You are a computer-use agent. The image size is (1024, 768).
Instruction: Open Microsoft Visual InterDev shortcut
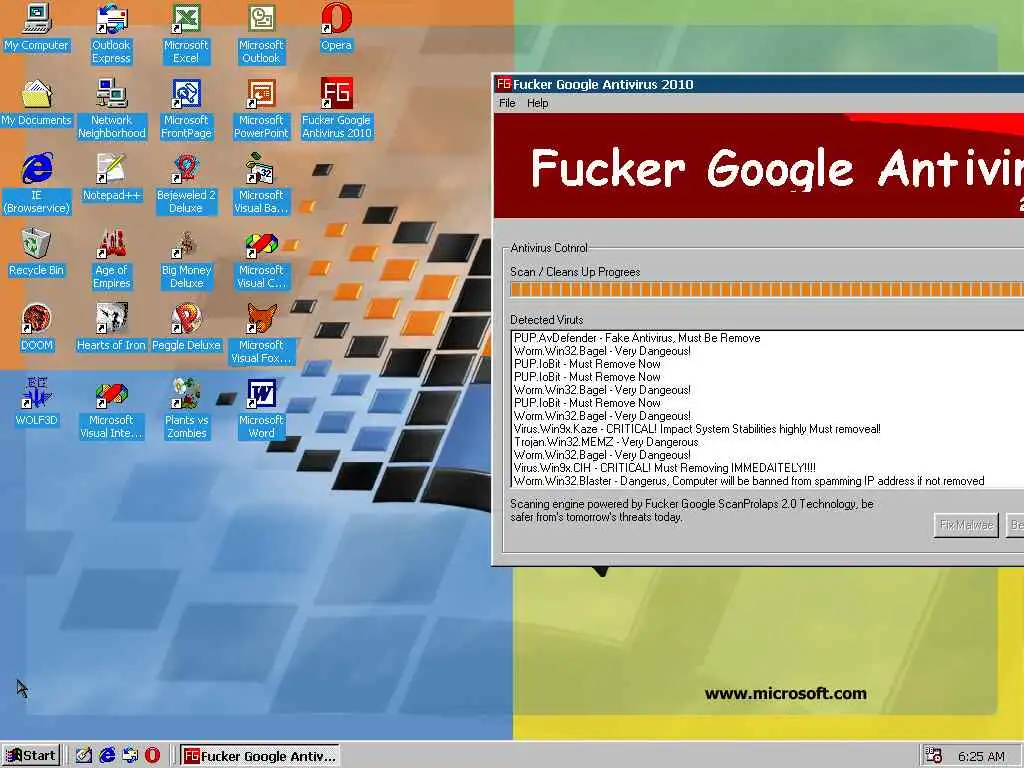[112, 408]
